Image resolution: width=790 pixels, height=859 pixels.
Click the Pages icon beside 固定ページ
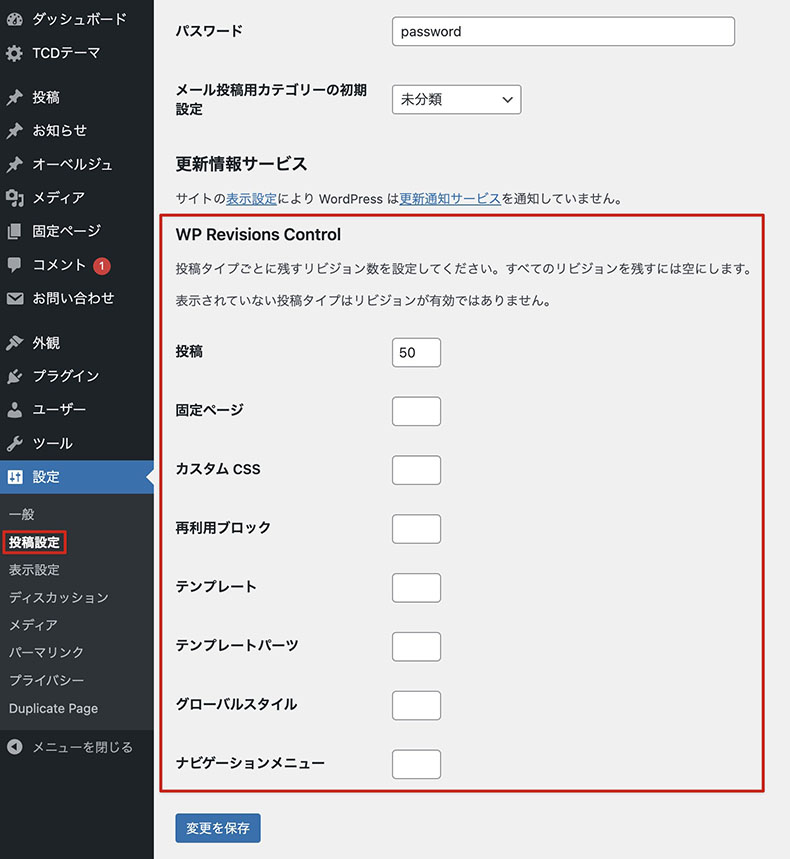pyautogui.click(x=15, y=231)
